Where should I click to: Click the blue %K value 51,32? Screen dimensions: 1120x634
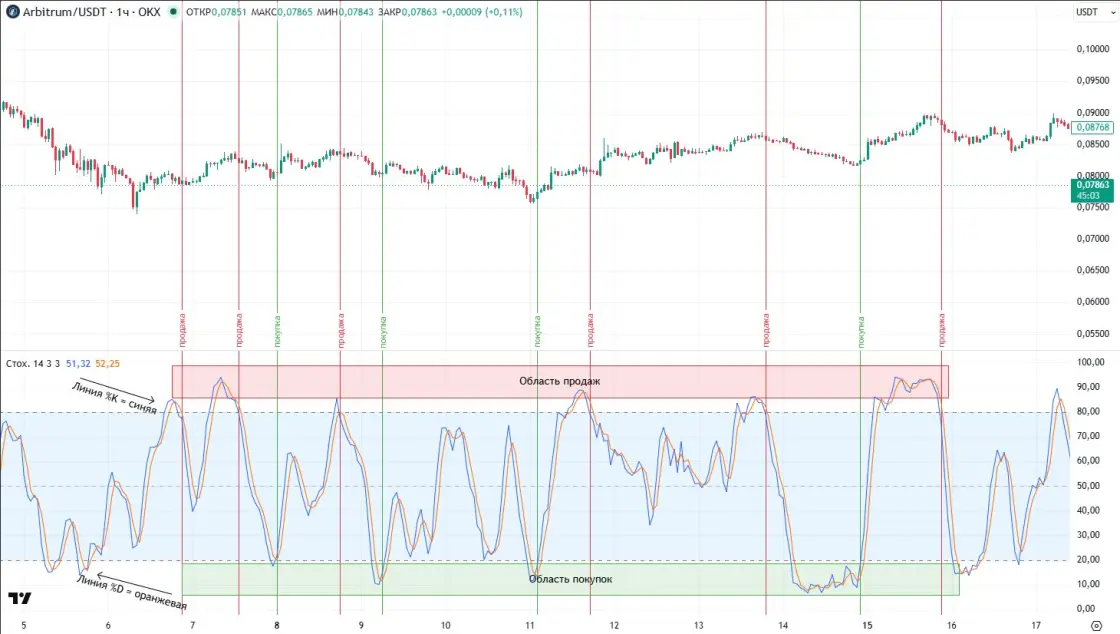[x=78, y=363]
